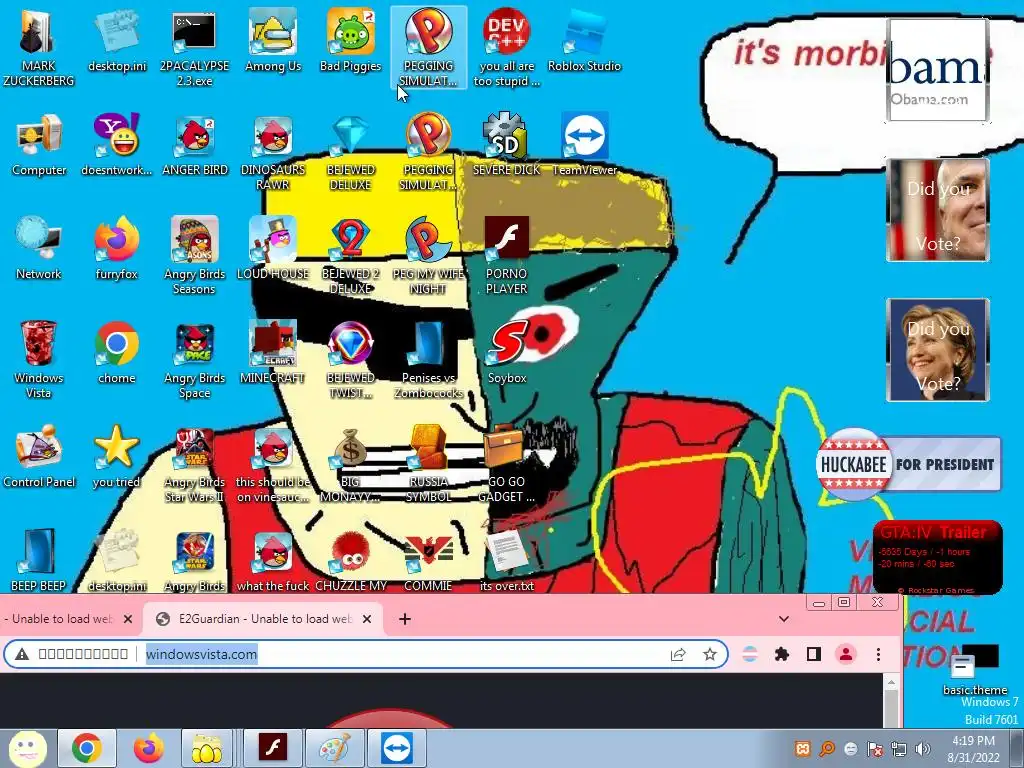
Task: Expand the Chrome tab search dropdown
Action: (x=784, y=619)
